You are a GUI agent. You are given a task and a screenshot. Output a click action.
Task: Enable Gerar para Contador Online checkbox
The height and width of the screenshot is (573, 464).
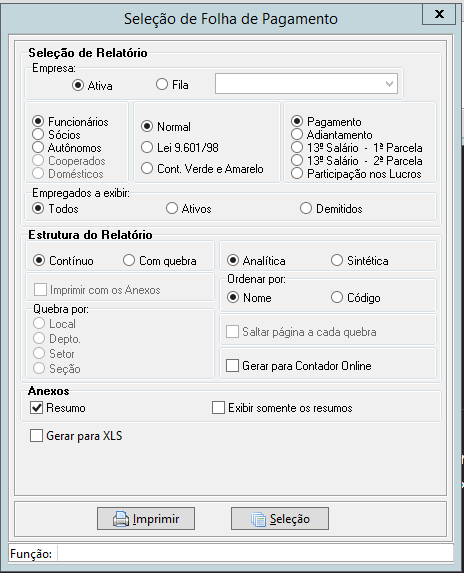point(232,365)
